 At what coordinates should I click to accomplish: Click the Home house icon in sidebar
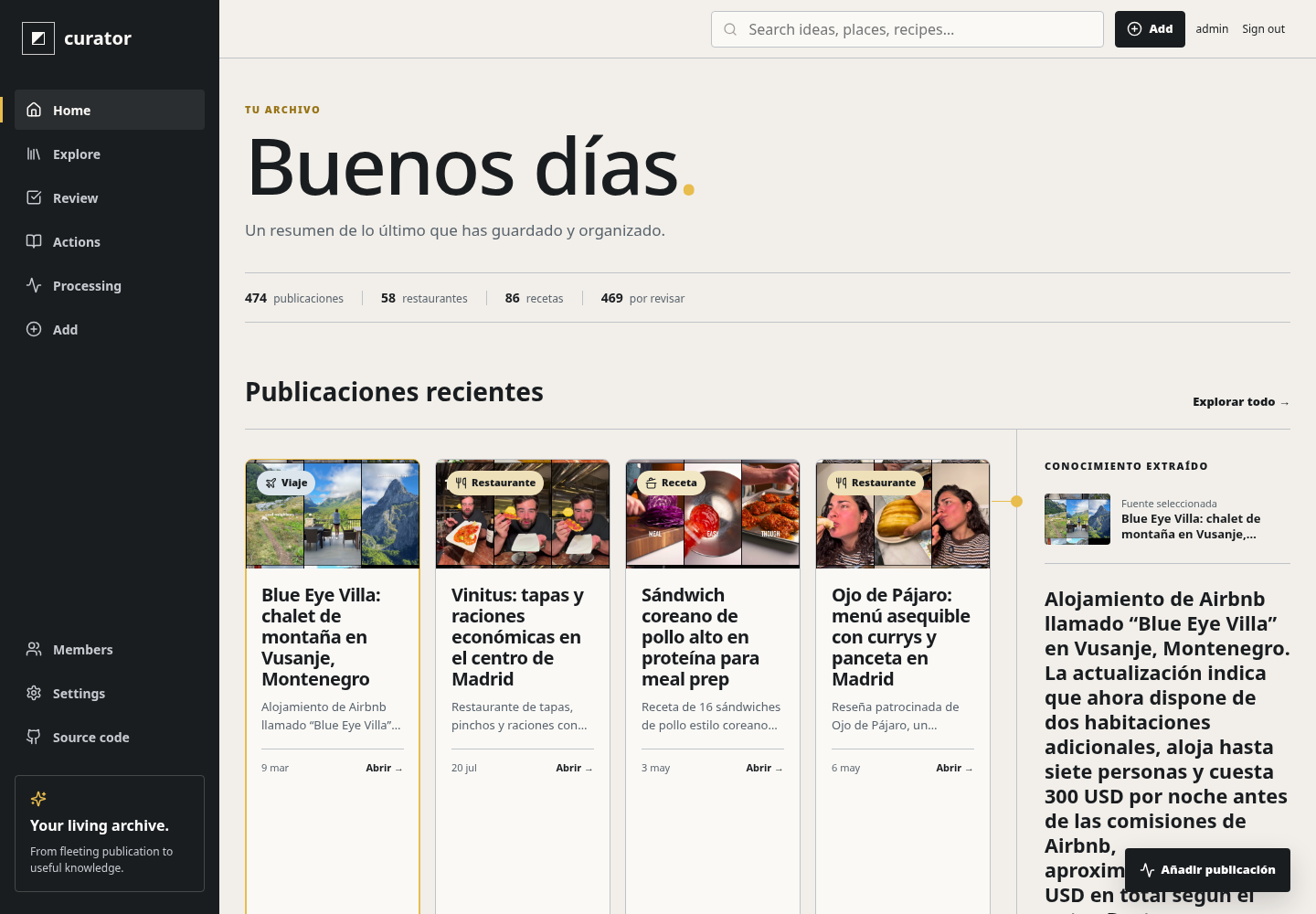click(34, 110)
